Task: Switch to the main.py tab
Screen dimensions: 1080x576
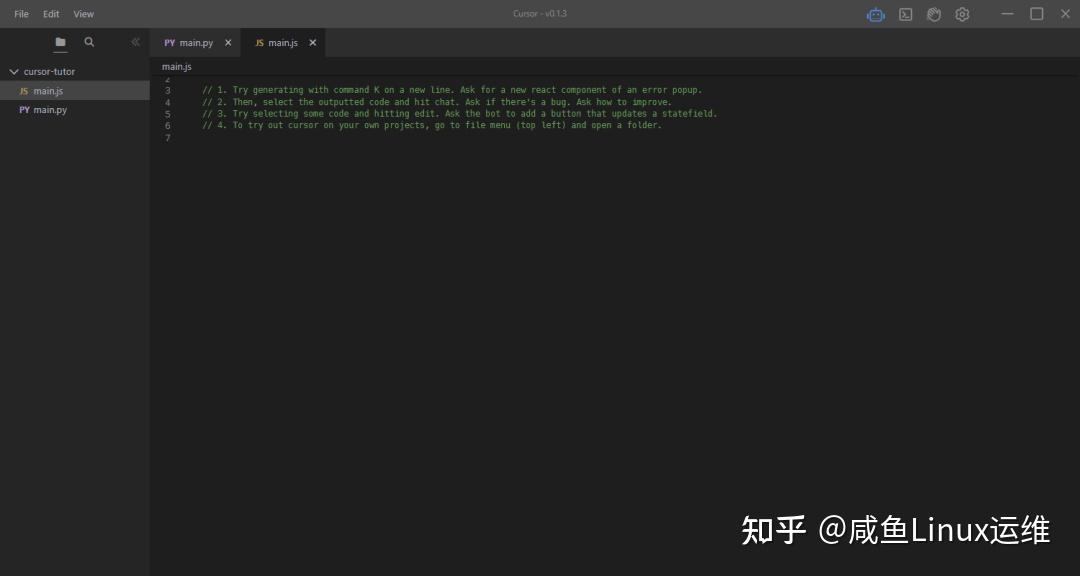Action: [193, 42]
